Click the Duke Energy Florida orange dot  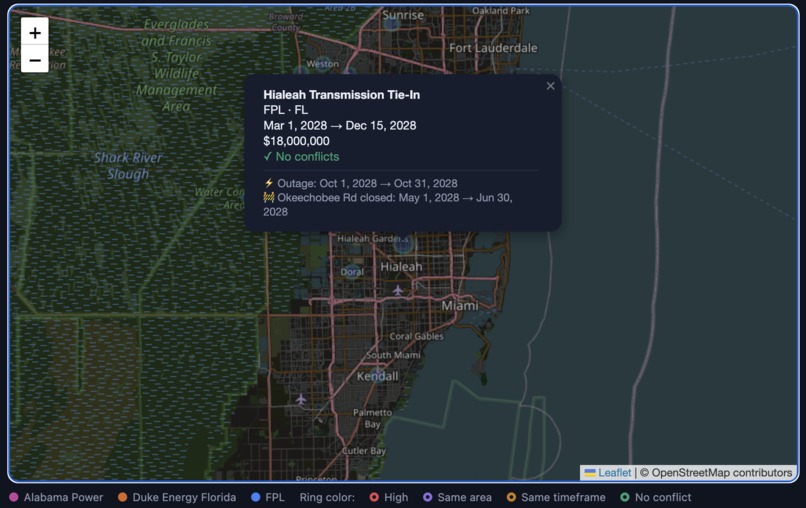122,497
